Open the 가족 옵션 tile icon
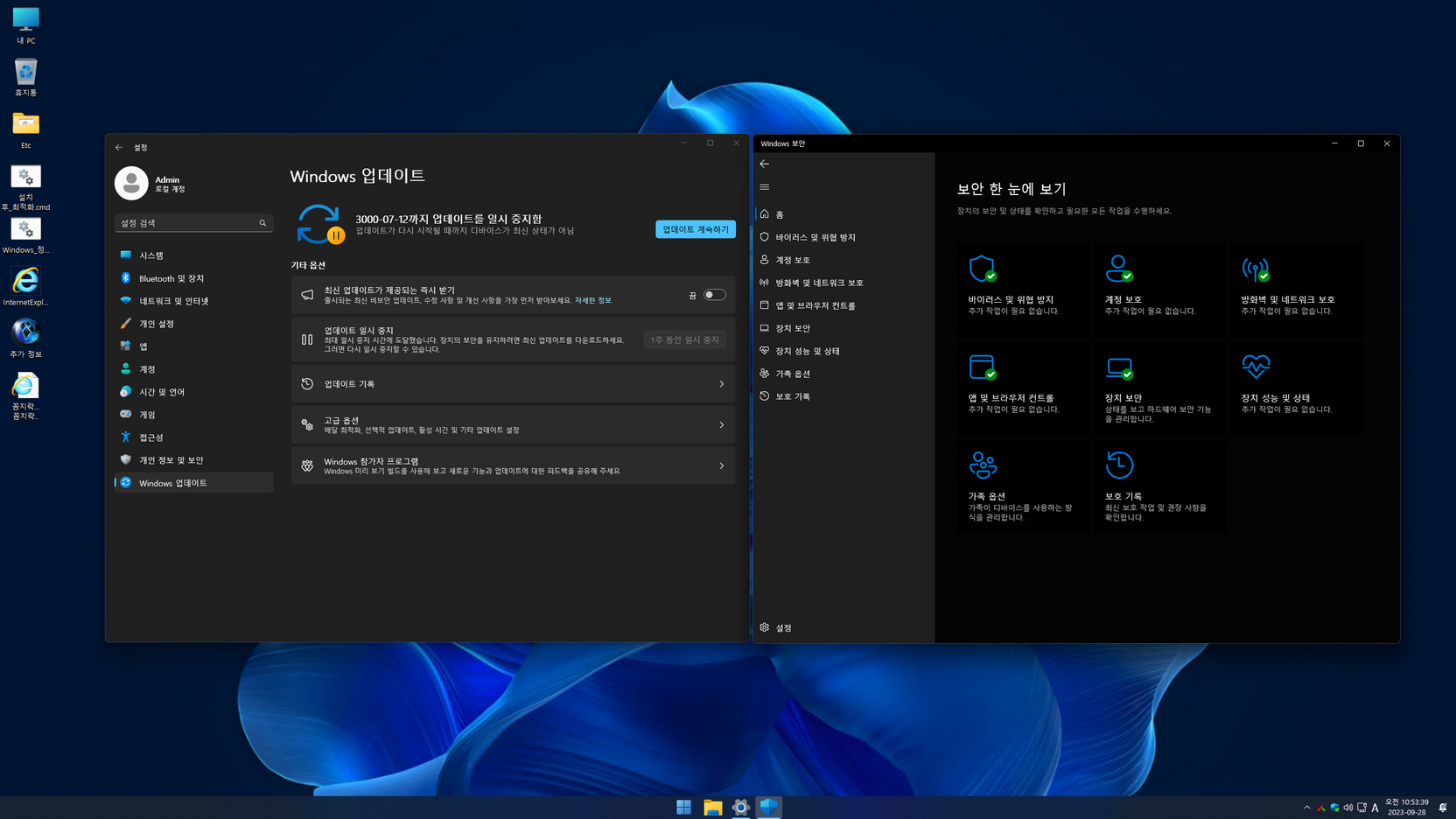The image size is (1456, 819). point(982,465)
